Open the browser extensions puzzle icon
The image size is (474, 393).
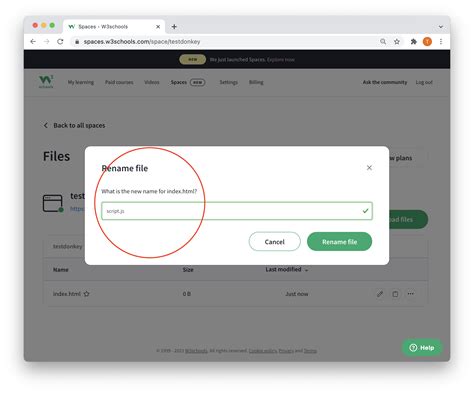click(414, 42)
